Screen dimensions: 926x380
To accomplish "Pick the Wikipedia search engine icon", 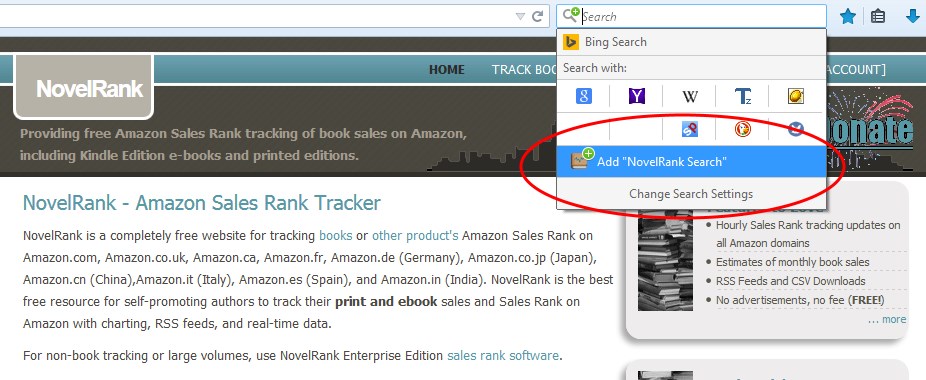I will pyautogui.click(x=690, y=96).
